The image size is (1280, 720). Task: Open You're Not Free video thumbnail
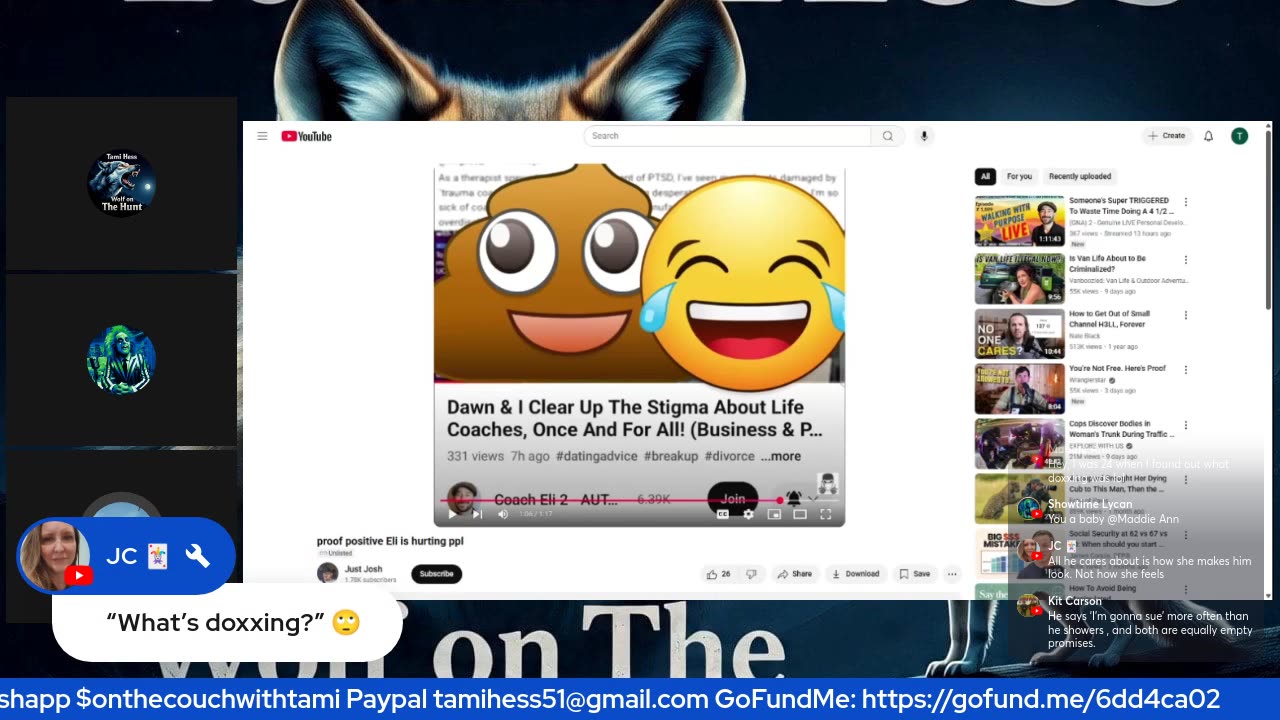tap(1019, 388)
